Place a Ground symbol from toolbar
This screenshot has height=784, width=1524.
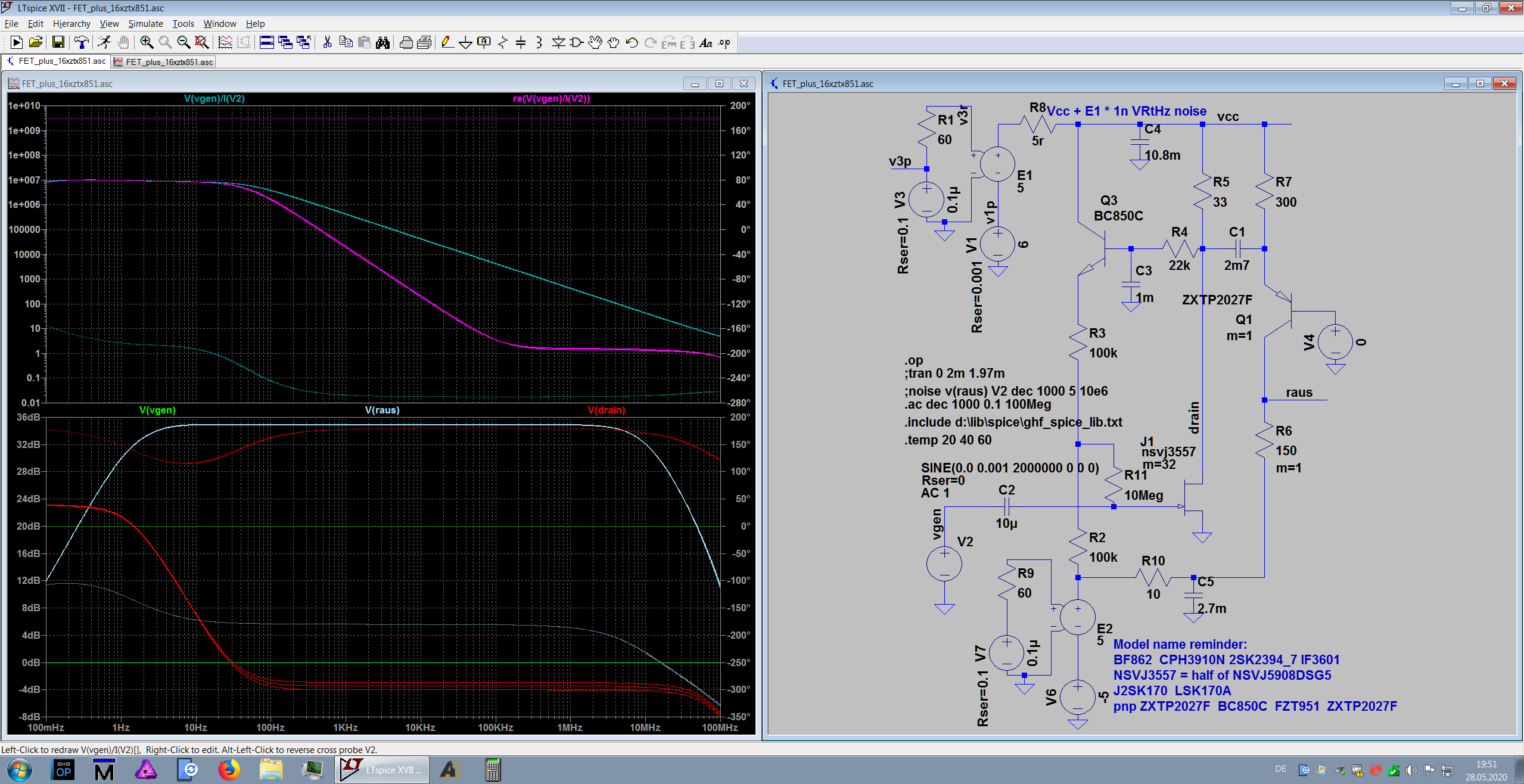[465, 42]
